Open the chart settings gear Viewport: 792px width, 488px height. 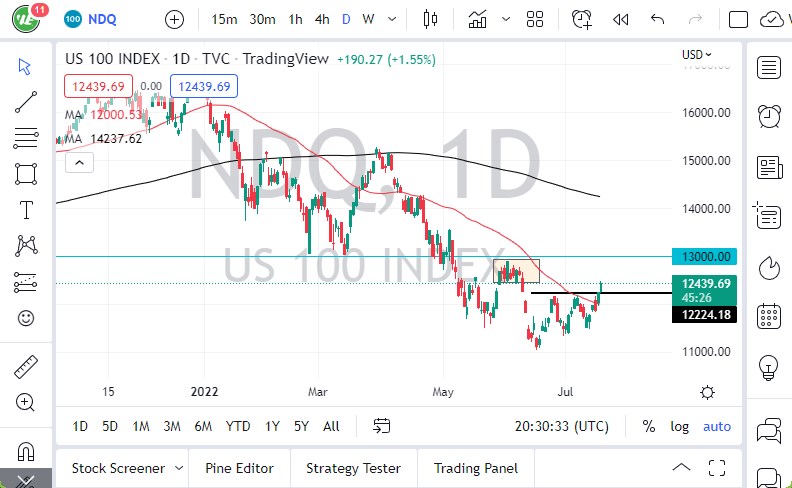coord(707,392)
